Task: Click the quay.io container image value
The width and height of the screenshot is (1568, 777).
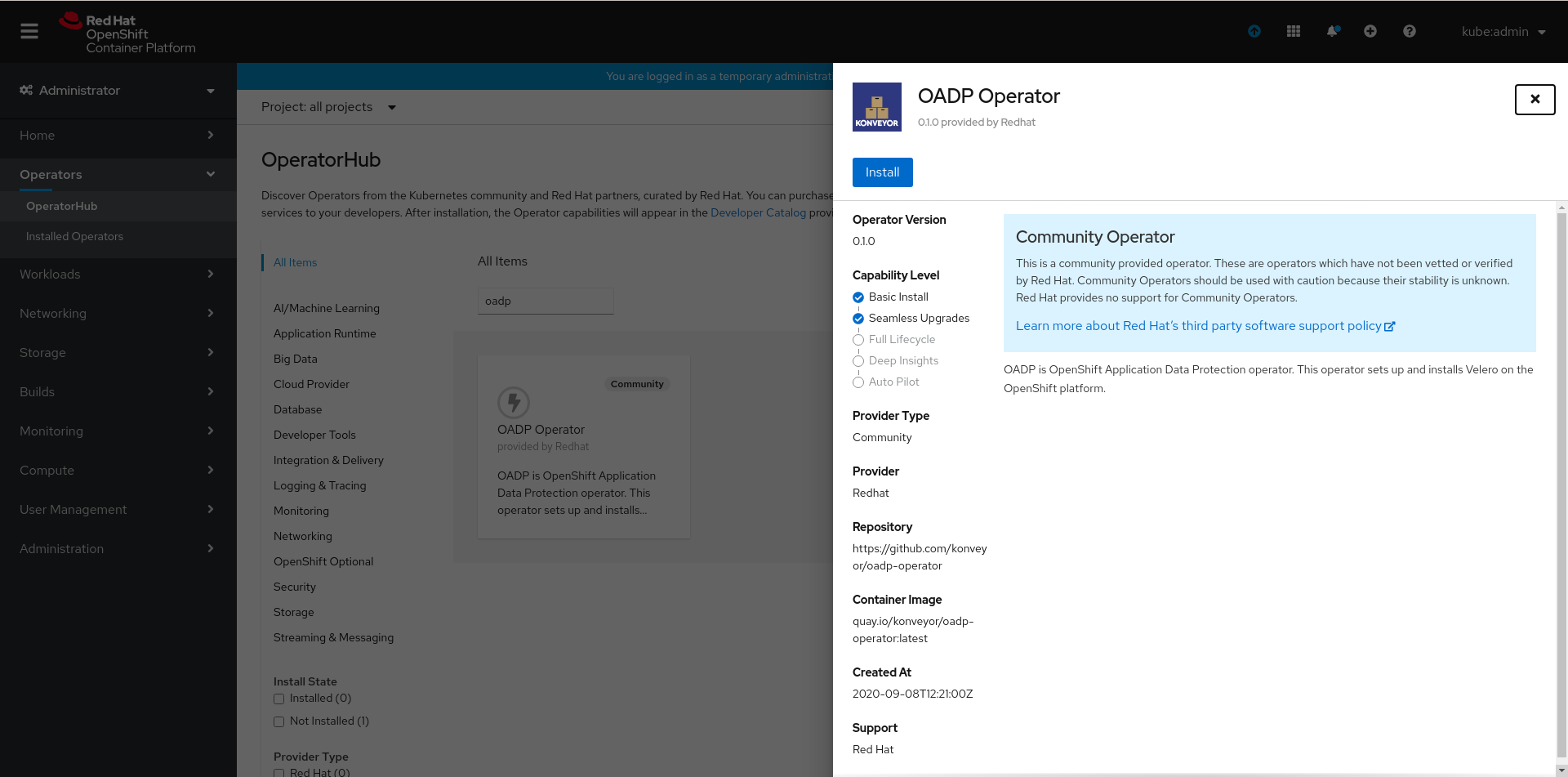Action: pos(913,630)
